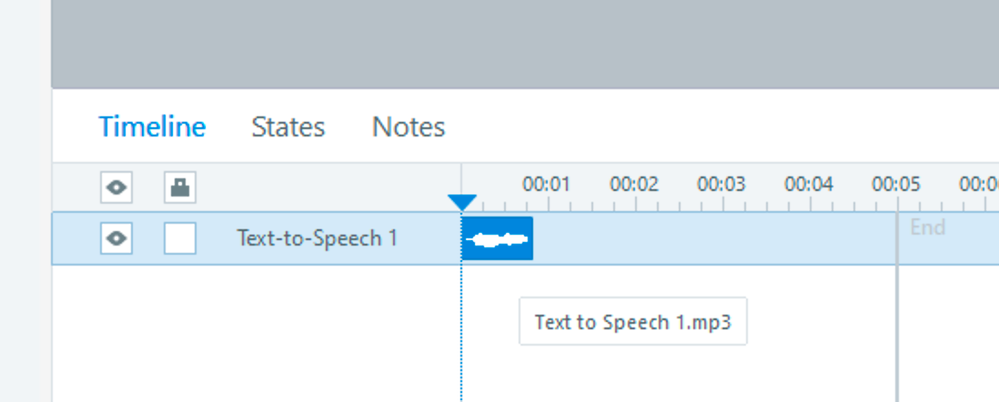Click the 00:05 mark on the ruler
Image resolution: width=999 pixels, height=402 pixels.
pyautogui.click(x=896, y=185)
